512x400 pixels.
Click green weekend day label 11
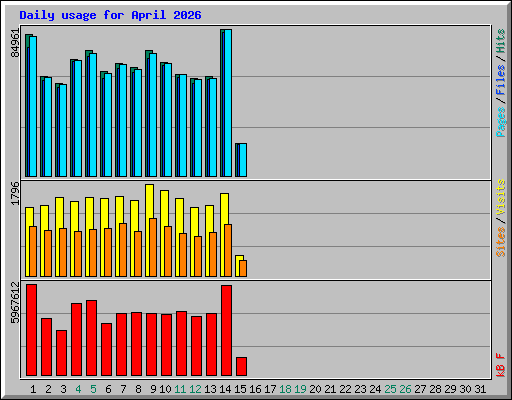pos(180,389)
